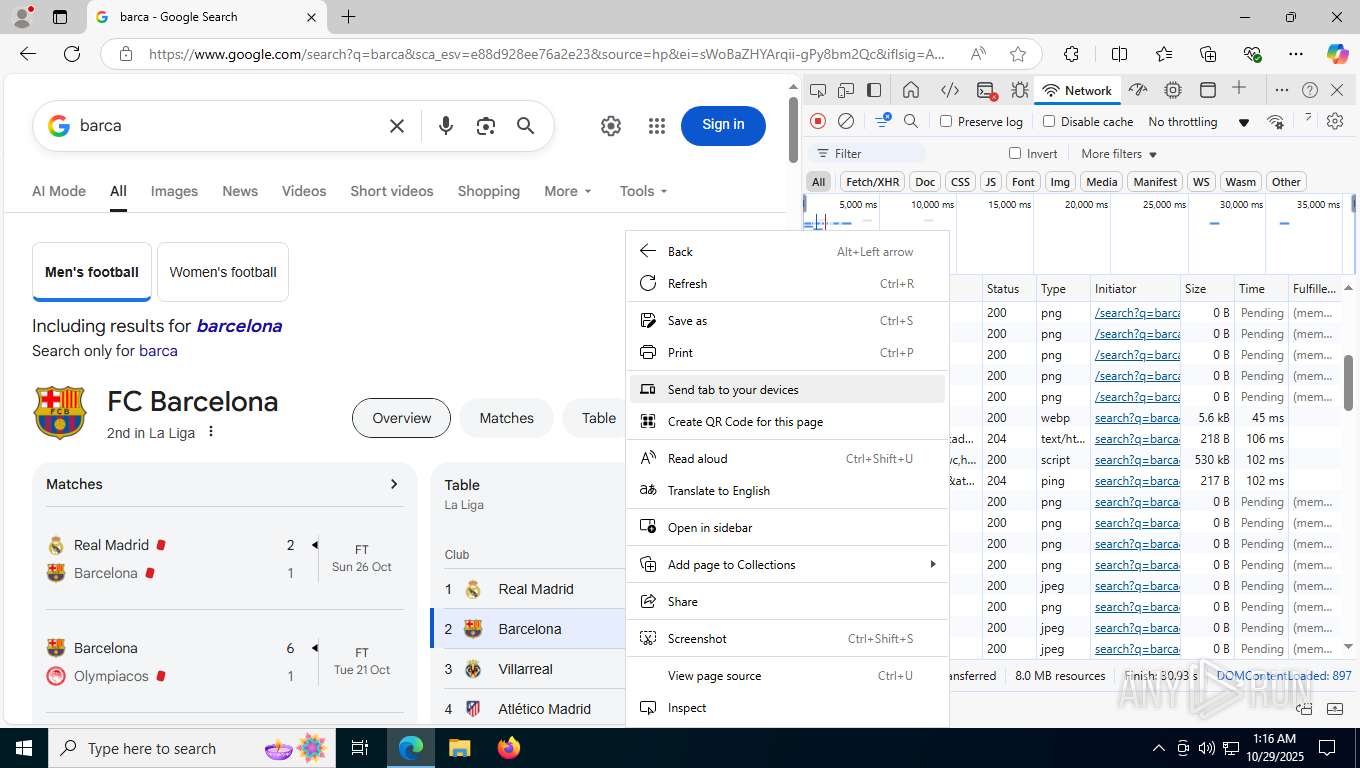Add this page to Edge favorites star
This screenshot has width=1360, height=768.
tap(1018, 54)
